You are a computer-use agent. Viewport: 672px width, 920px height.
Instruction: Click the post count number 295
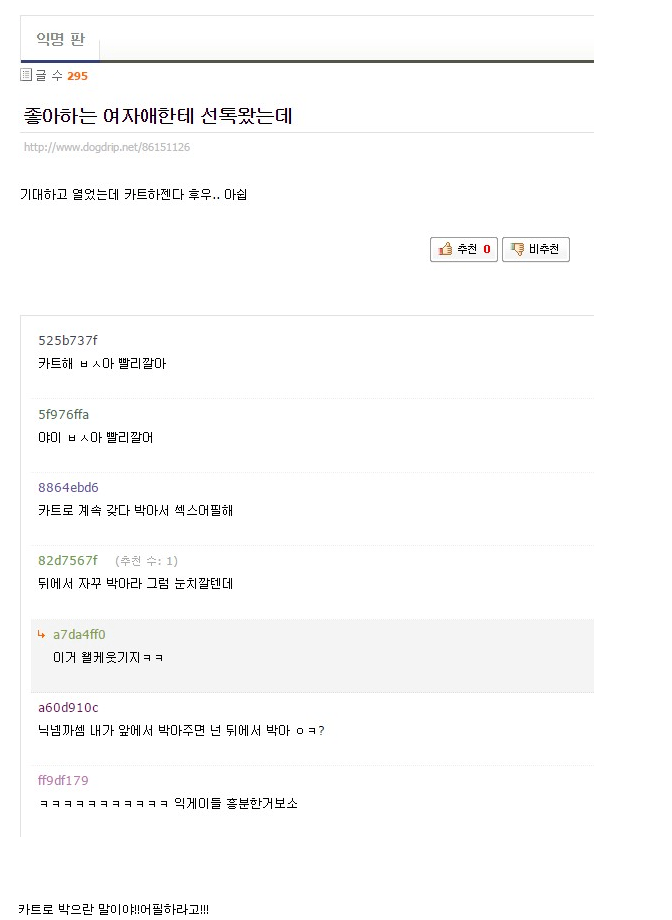(x=77, y=76)
